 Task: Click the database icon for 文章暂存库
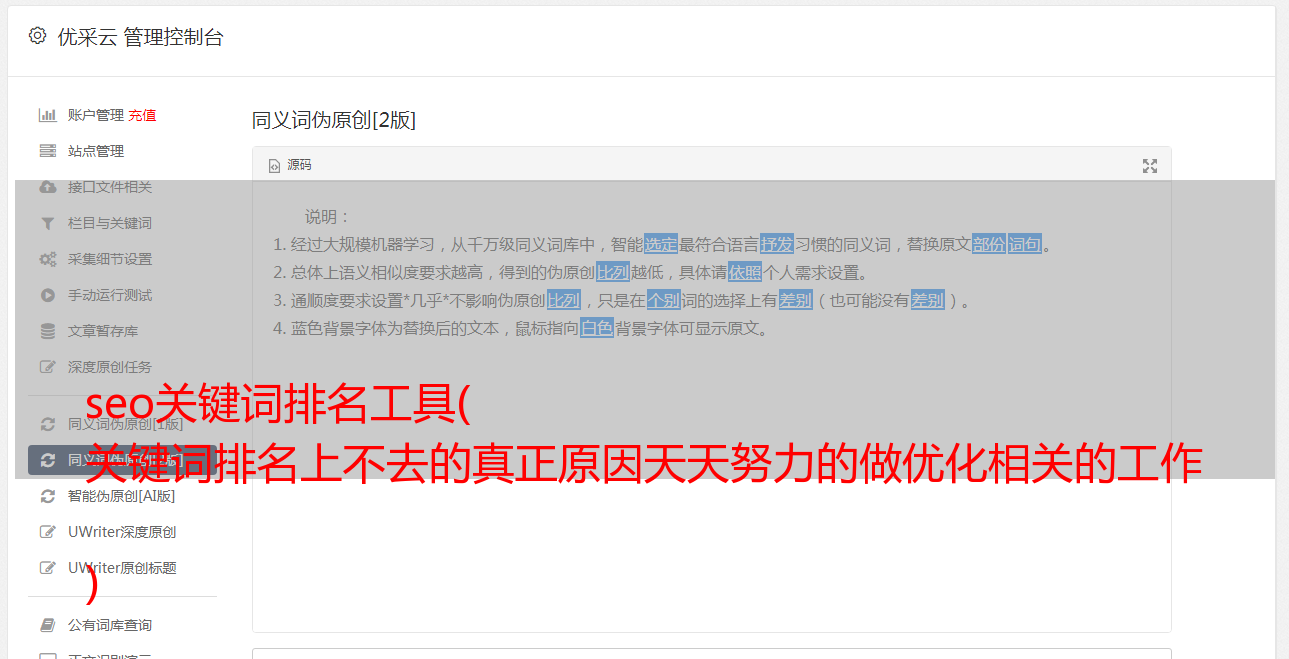point(47,331)
